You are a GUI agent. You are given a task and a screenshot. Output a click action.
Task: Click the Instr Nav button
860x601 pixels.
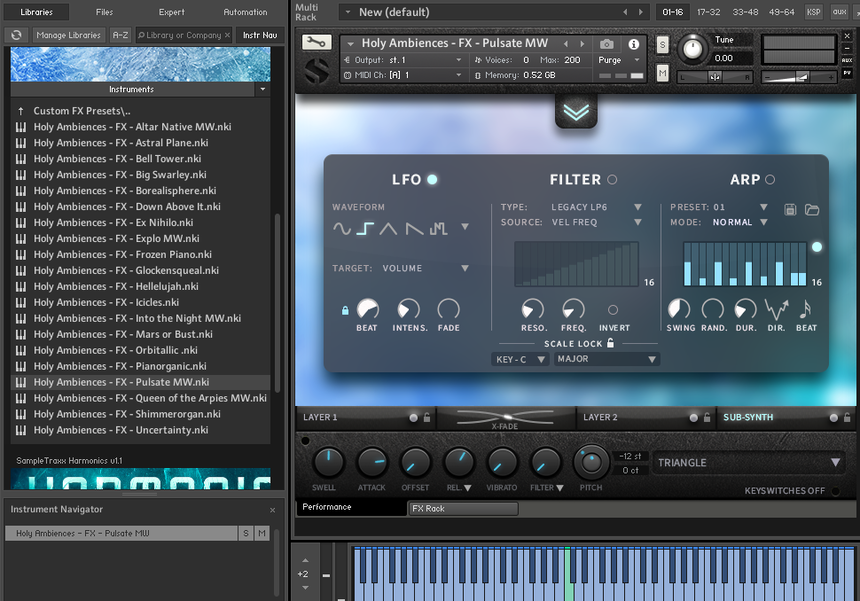(260, 35)
